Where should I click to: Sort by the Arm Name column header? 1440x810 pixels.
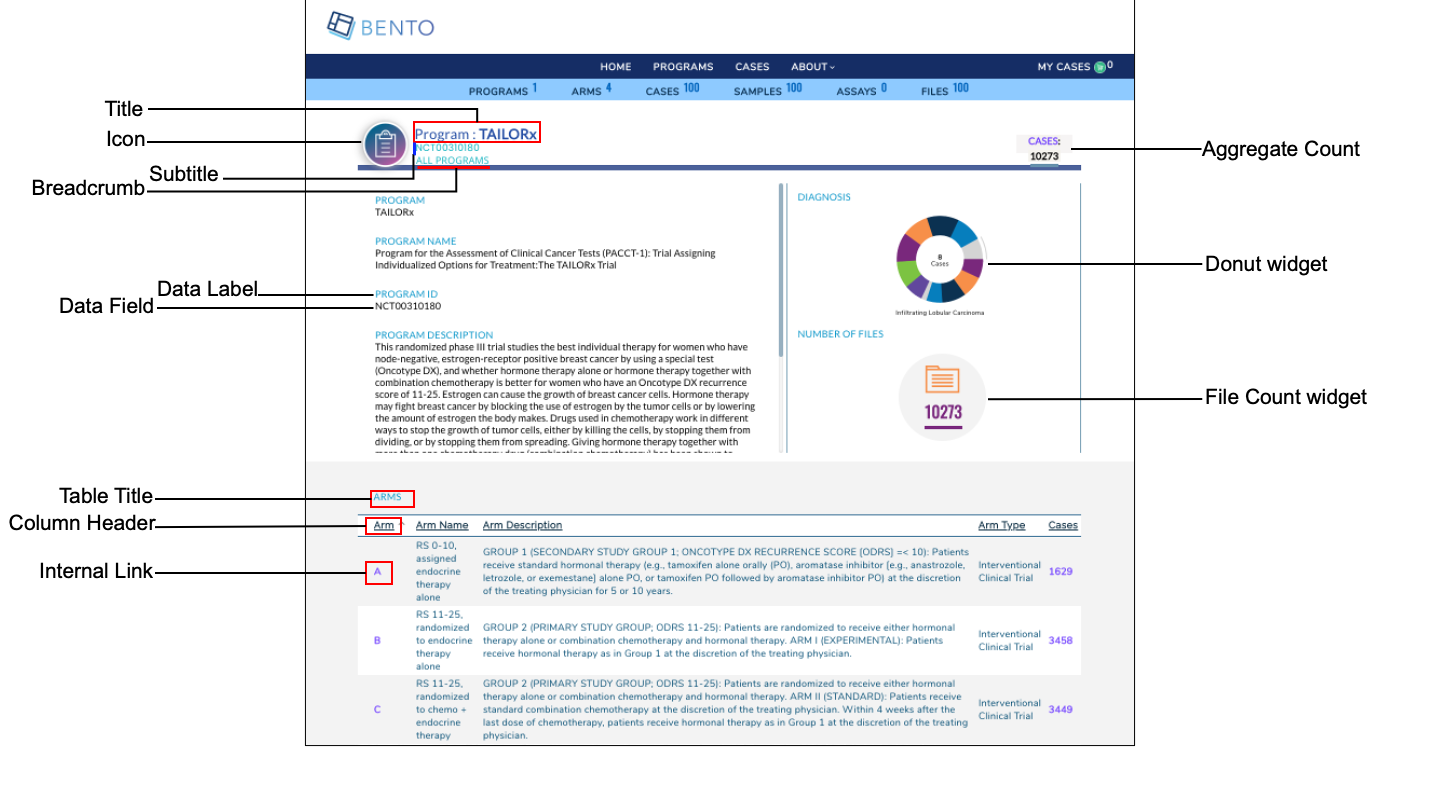[x=442, y=525]
